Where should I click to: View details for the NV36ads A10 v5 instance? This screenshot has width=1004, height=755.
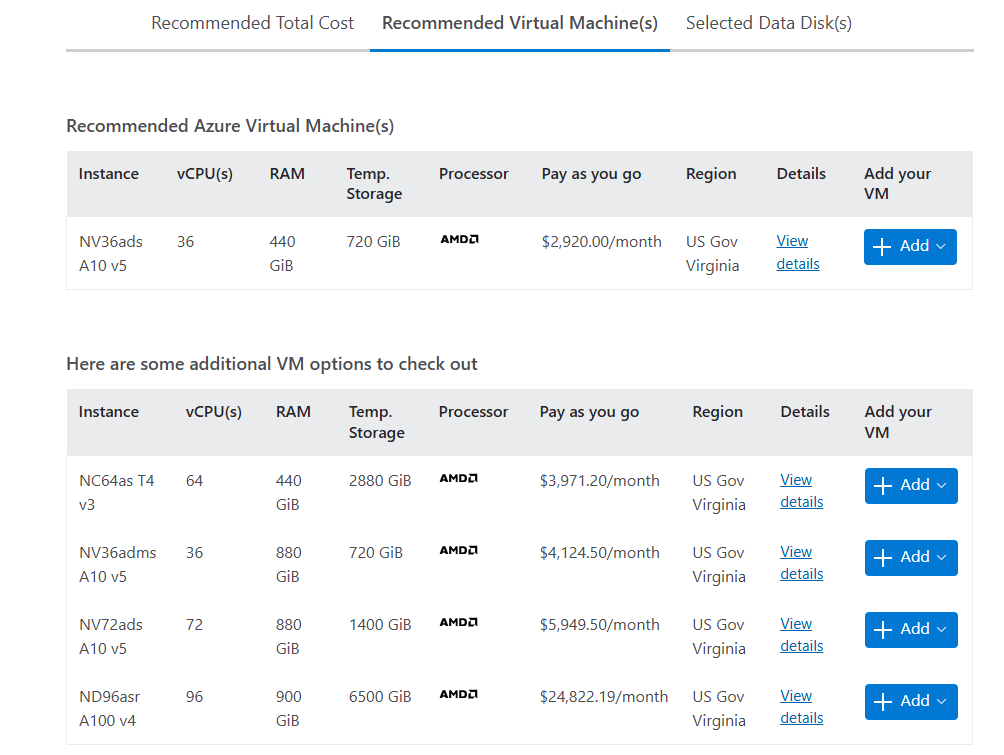click(797, 252)
